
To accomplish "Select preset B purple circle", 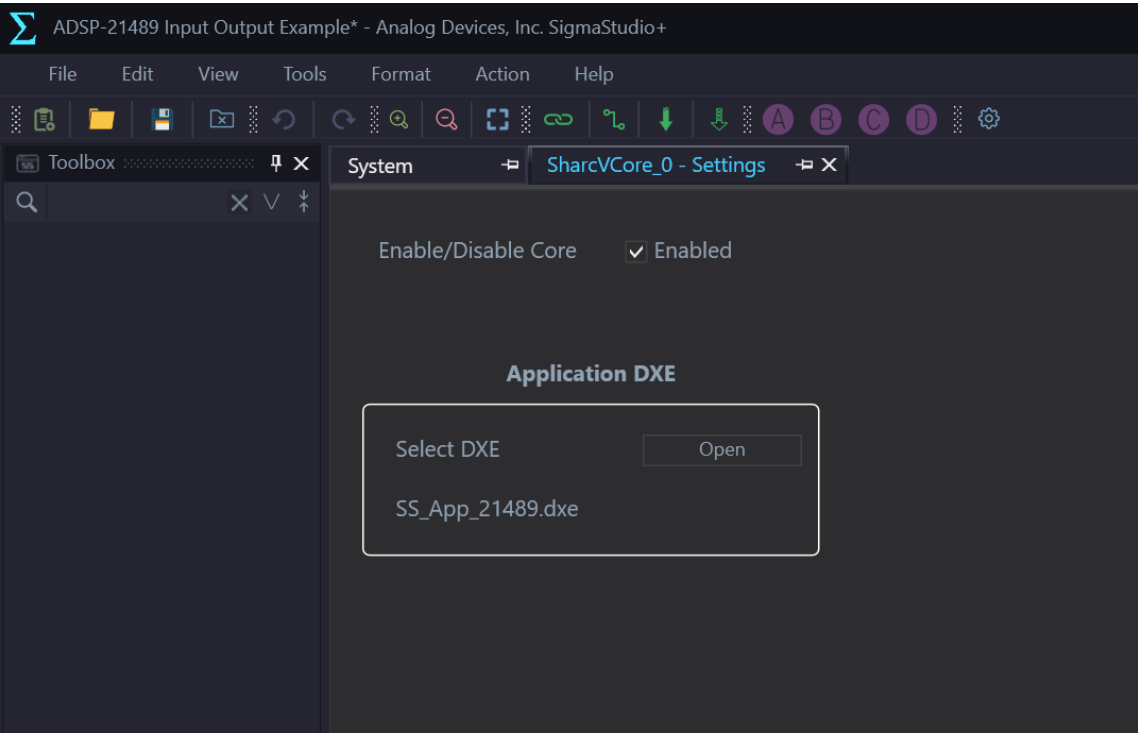I will point(826,119).
